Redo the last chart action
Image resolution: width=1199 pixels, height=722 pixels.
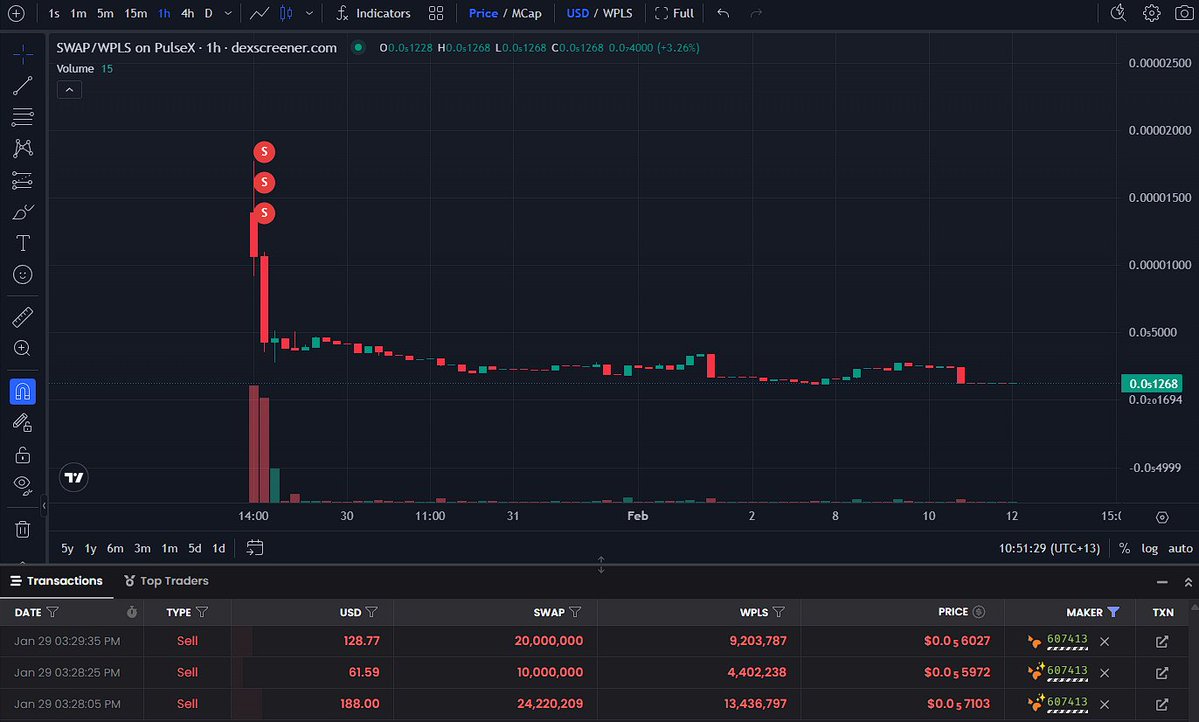tap(756, 13)
